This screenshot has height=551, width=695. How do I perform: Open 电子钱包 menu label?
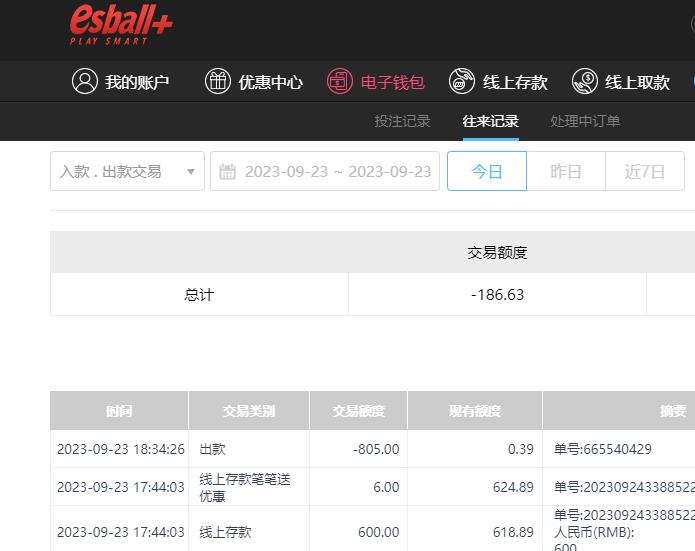(393, 82)
